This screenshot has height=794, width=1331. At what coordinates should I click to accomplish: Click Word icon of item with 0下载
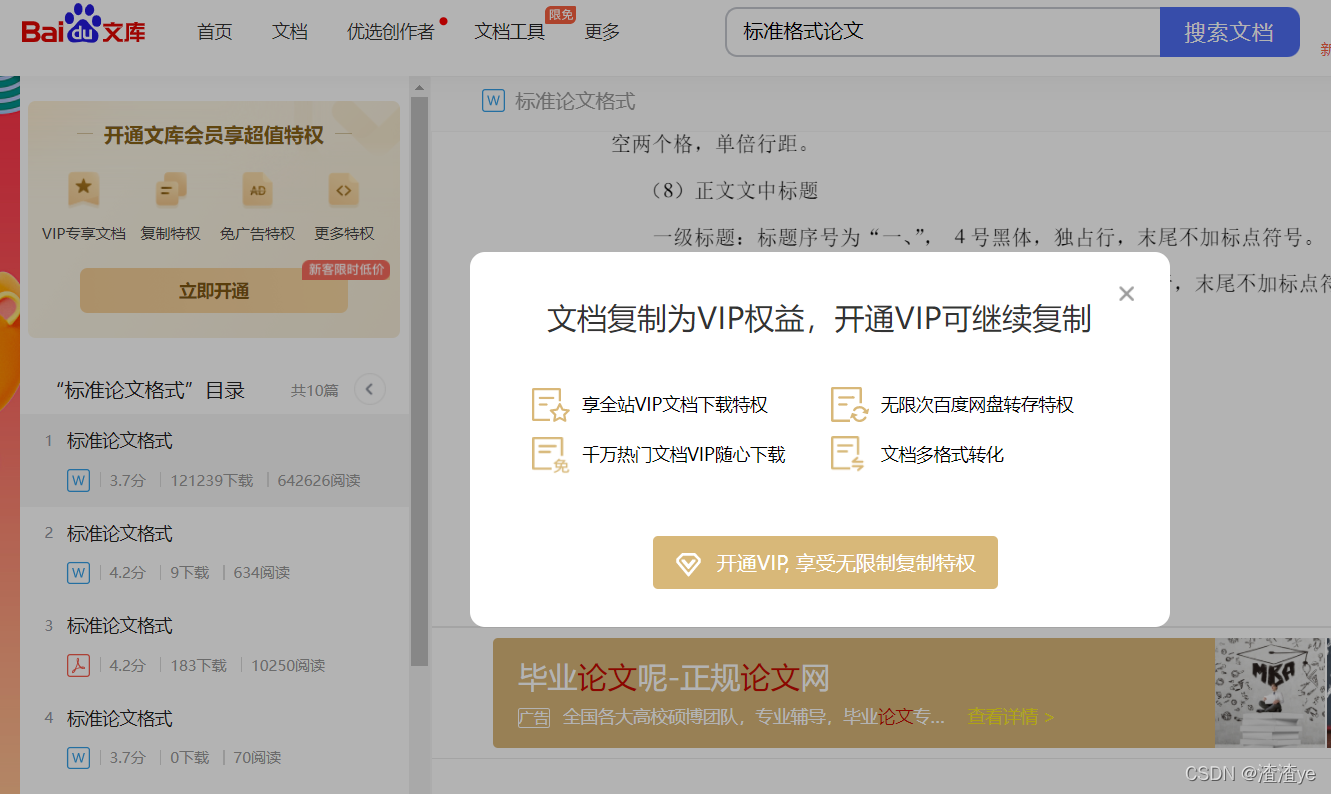click(79, 758)
